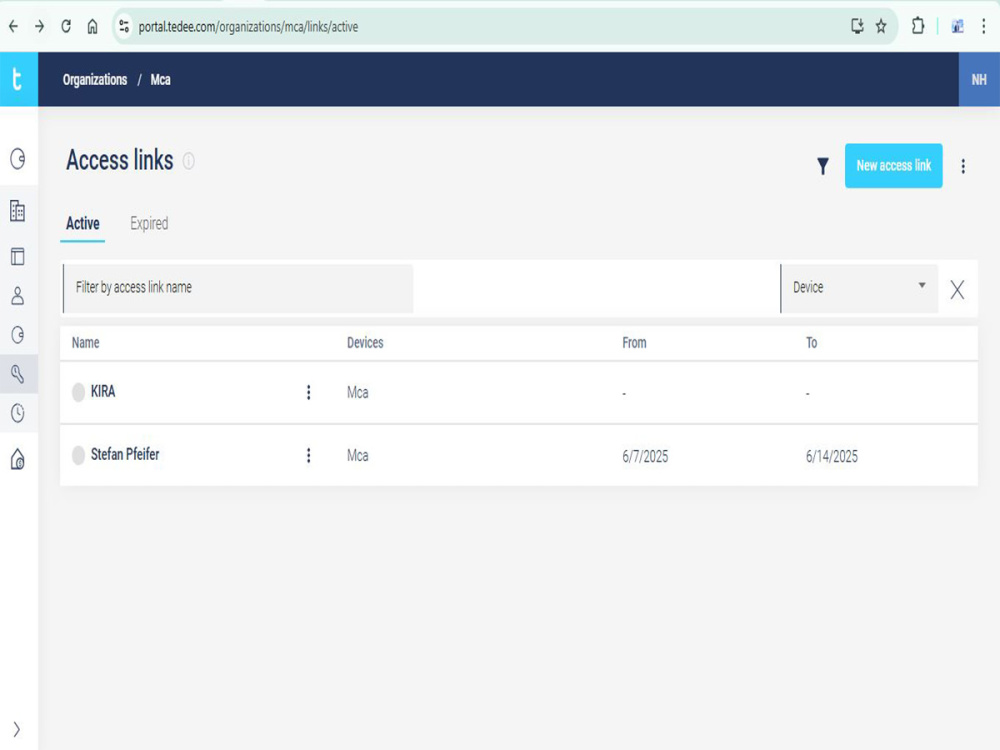Focus the Filter by access link name field

click(239, 288)
